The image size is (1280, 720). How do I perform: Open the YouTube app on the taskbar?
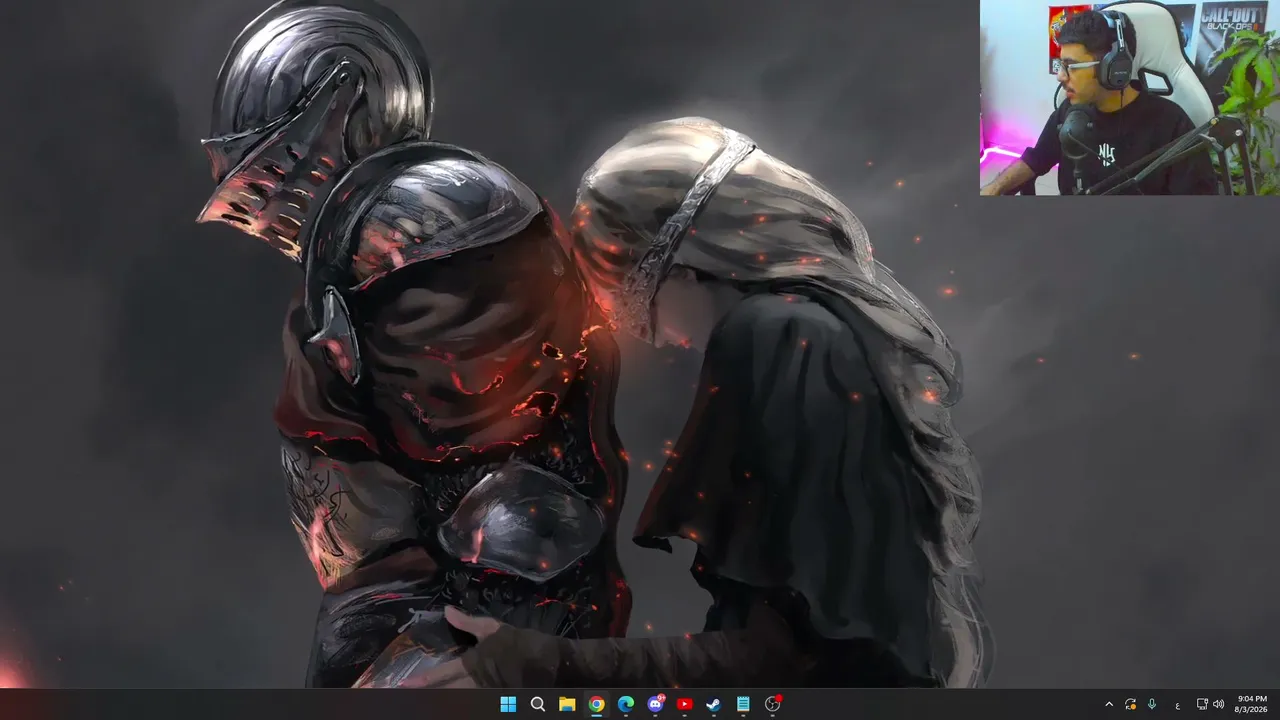684,704
